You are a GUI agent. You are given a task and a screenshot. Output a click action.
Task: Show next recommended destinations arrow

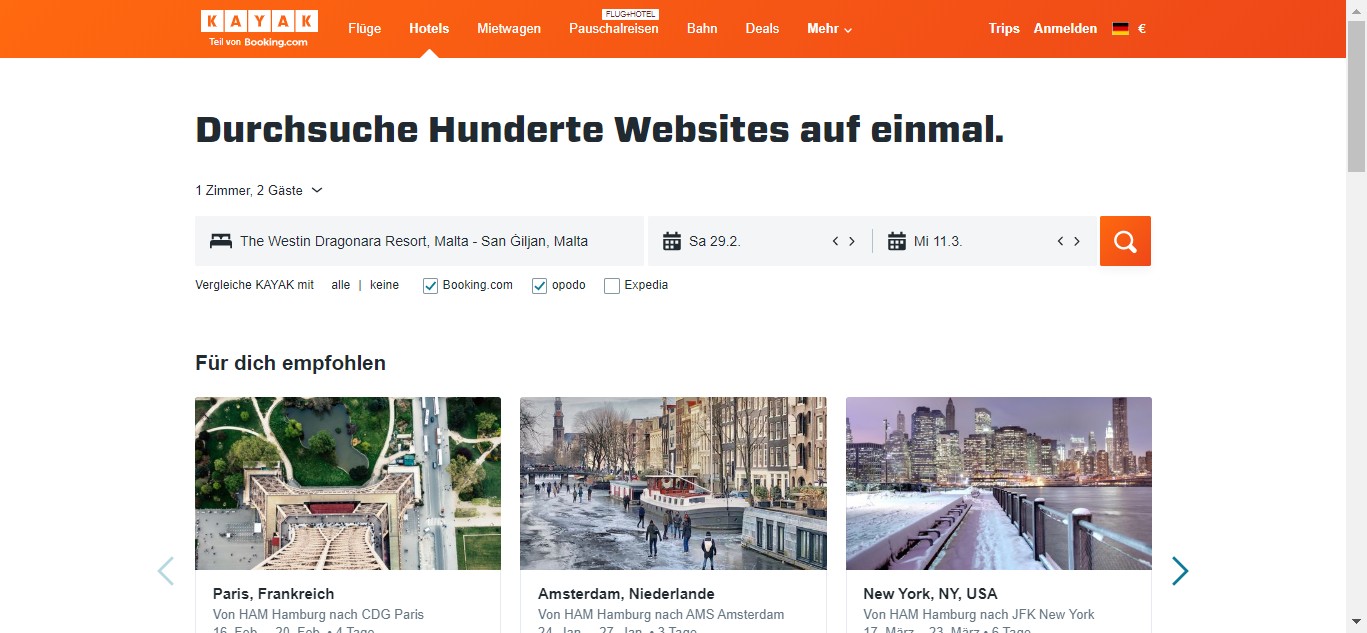pos(1180,571)
